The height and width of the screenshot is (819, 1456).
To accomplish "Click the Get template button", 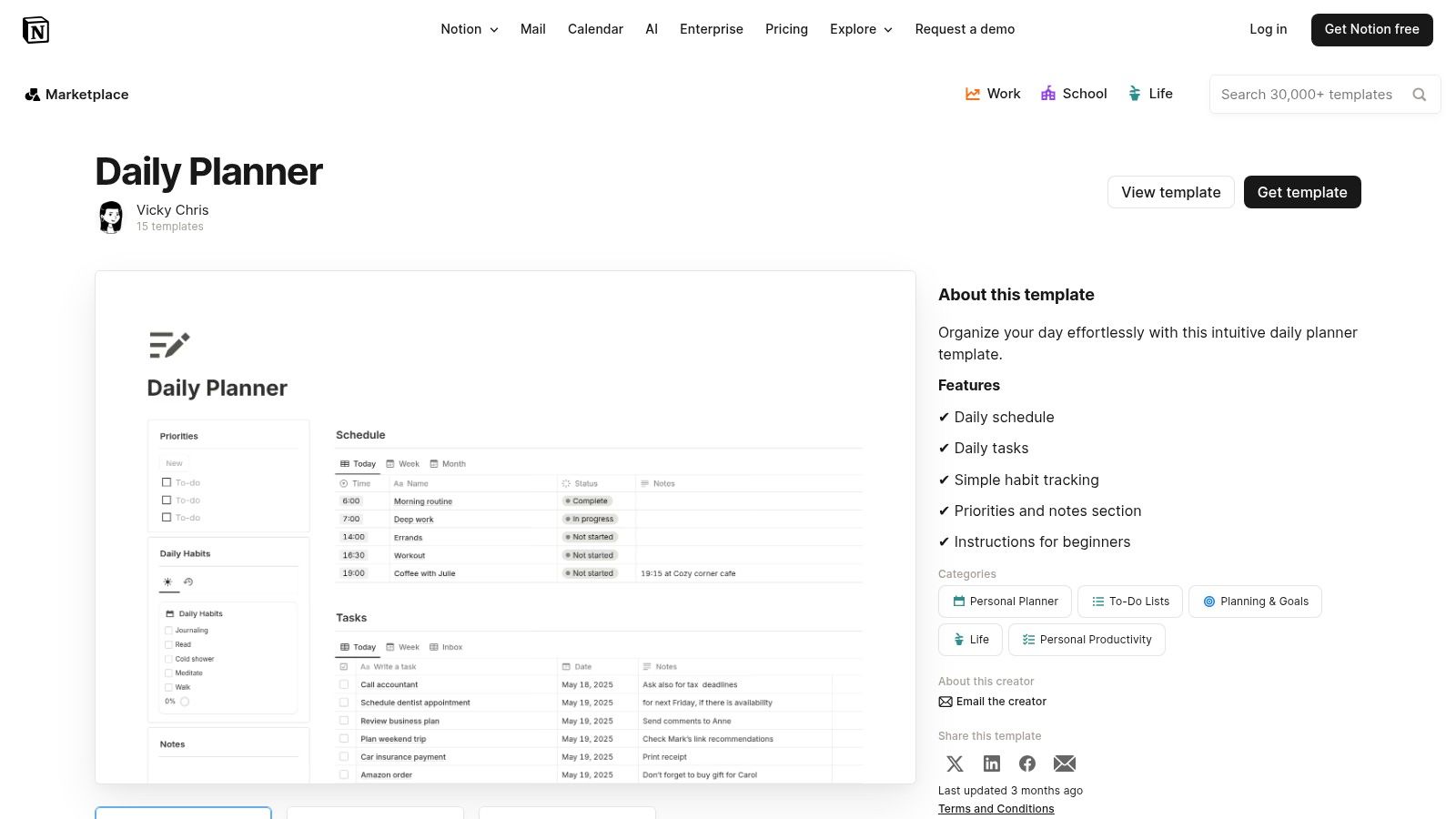I will [1301, 192].
